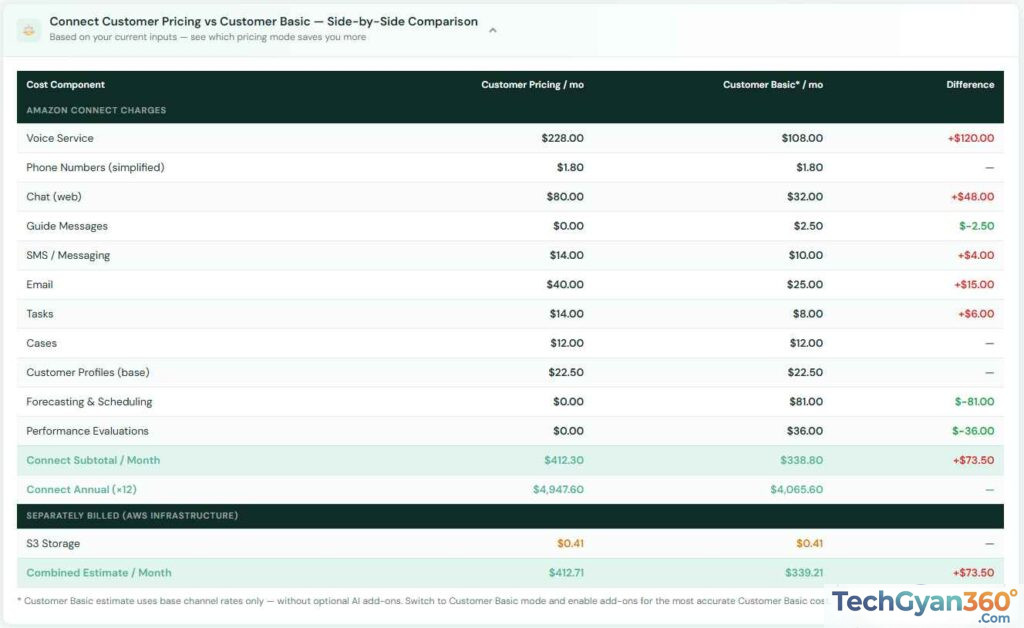This screenshot has width=1024, height=628.
Task: Click the Forecasting & Scheduling $81.00 value
Action: click(x=806, y=402)
